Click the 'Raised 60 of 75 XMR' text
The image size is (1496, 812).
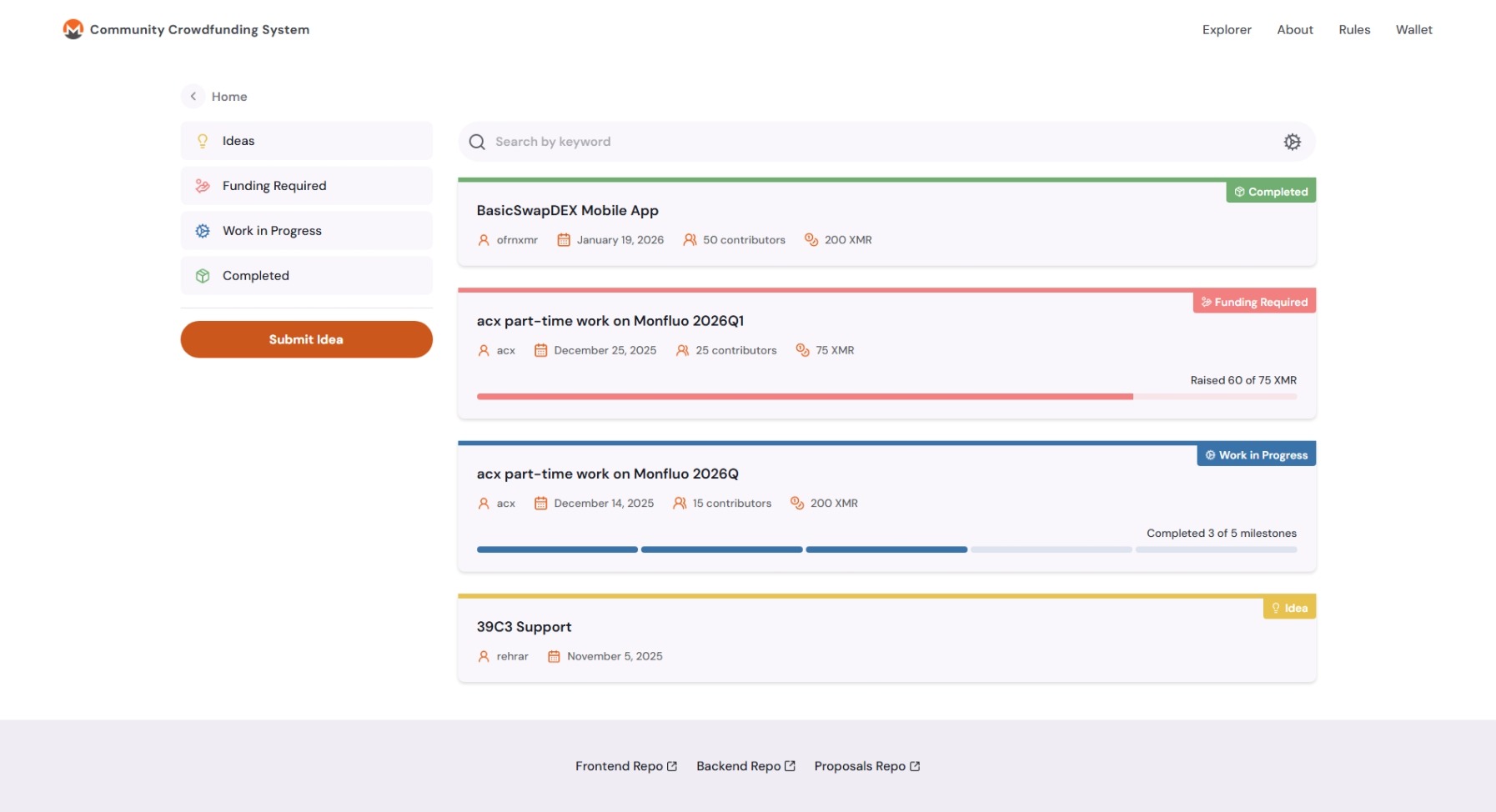(1243, 380)
